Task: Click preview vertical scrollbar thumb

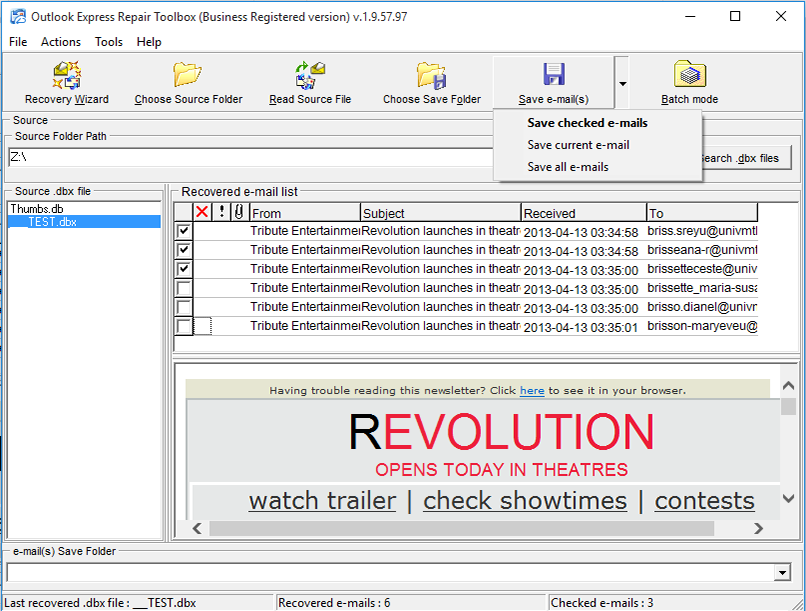Action: 788,406
